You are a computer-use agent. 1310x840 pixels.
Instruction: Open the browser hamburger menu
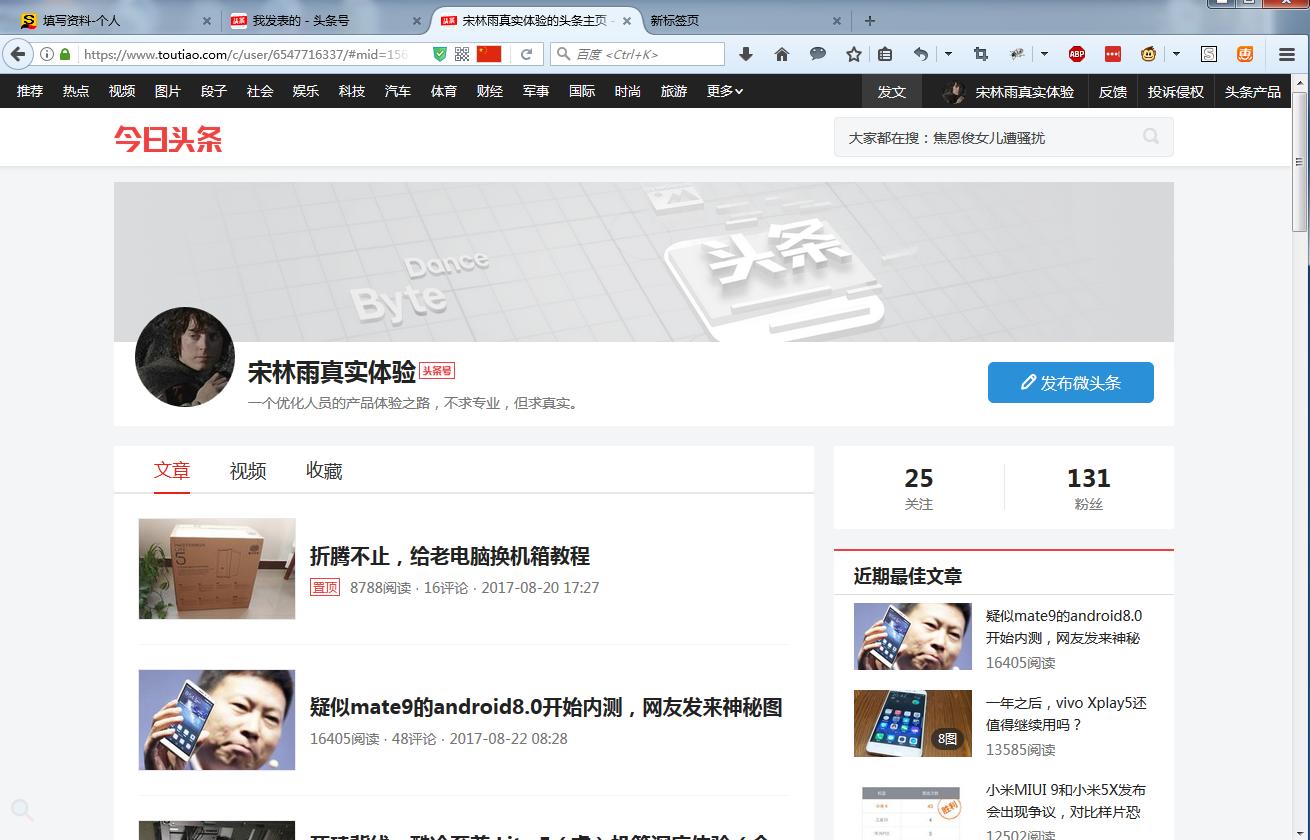point(1287,54)
